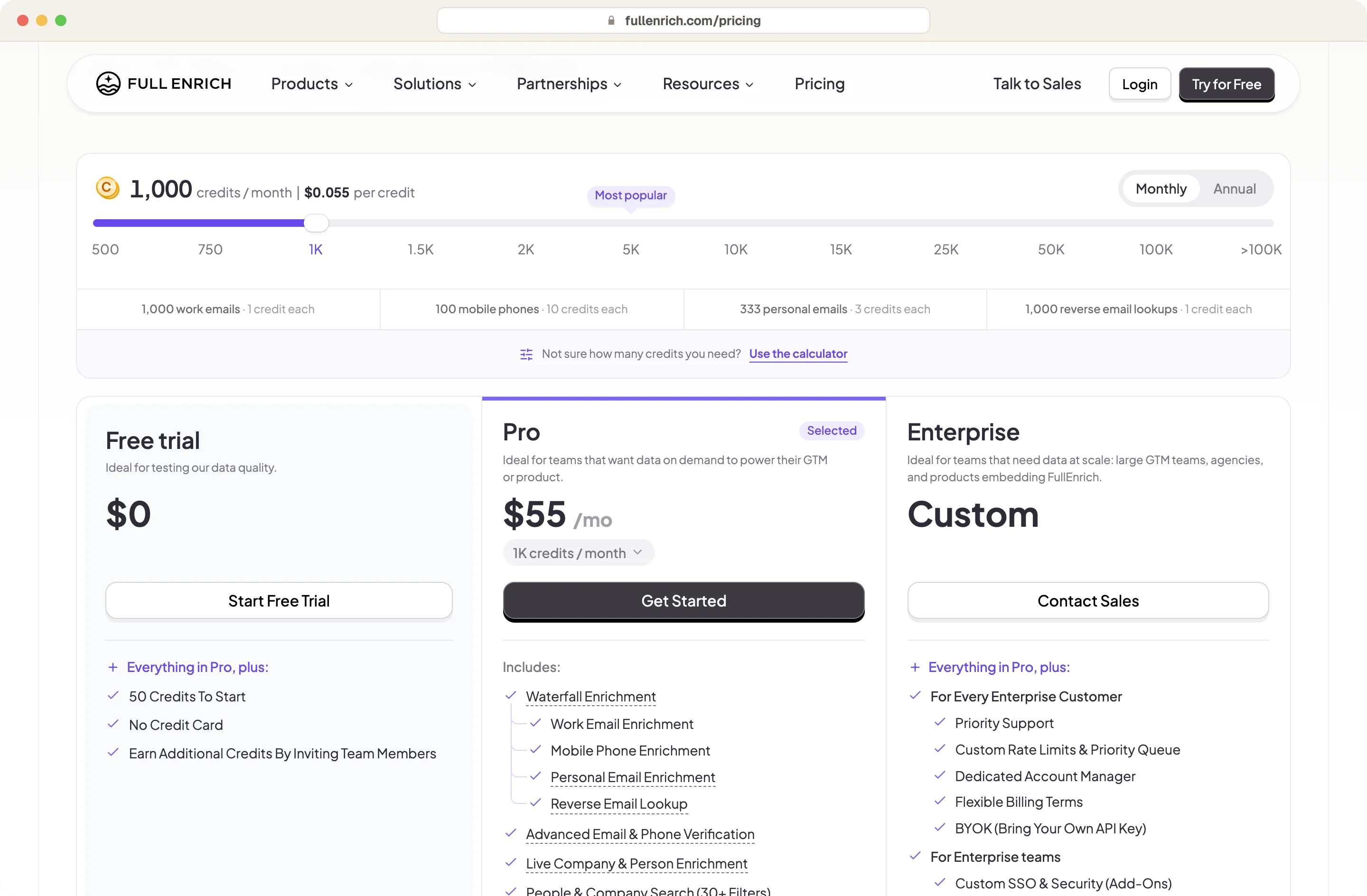This screenshot has height=896, width=1367.
Task: Click checkmark beside Mobile Phone Enrichment
Action: [x=535, y=749]
